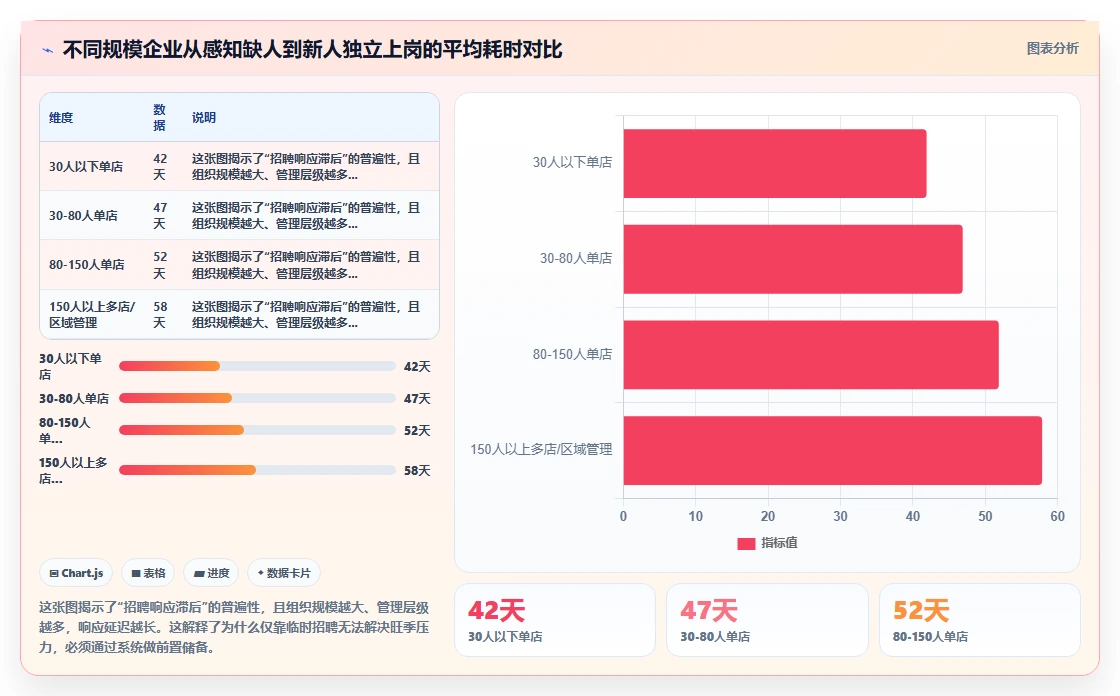Screen dimensions: 1120x696
Task: Click the 维度 column header
Action: pyautogui.click(x=61, y=118)
